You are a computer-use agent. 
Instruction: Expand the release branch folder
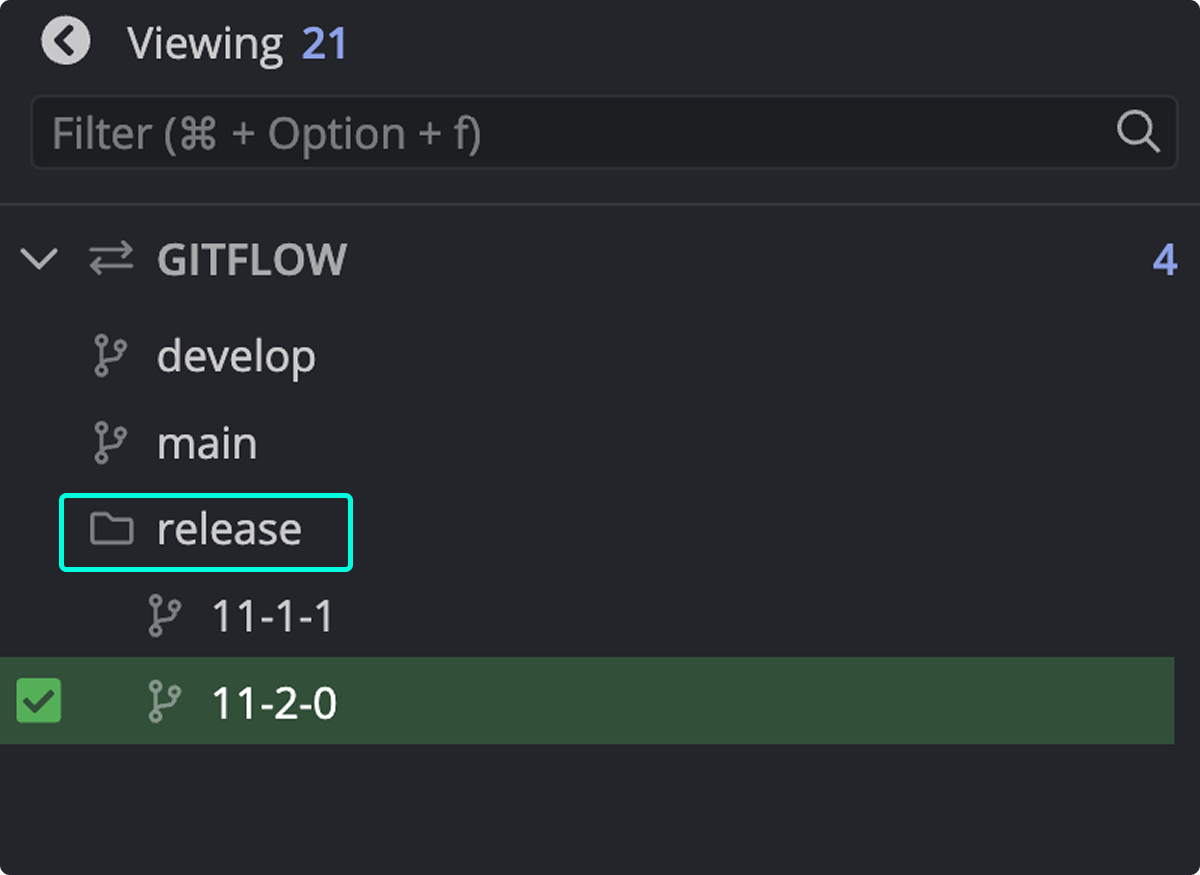click(230, 531)
